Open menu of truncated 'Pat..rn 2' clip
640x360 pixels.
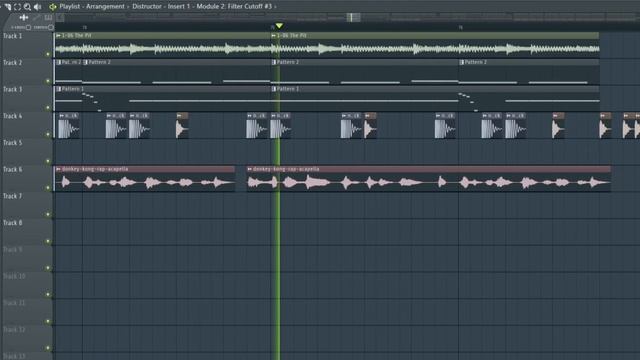(x=58, y=62)
